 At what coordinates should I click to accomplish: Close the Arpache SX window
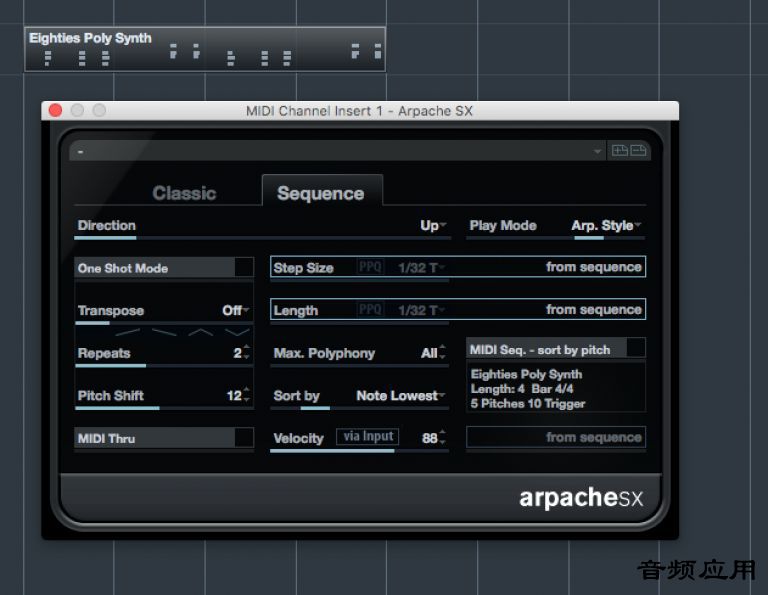click(55, 111)
